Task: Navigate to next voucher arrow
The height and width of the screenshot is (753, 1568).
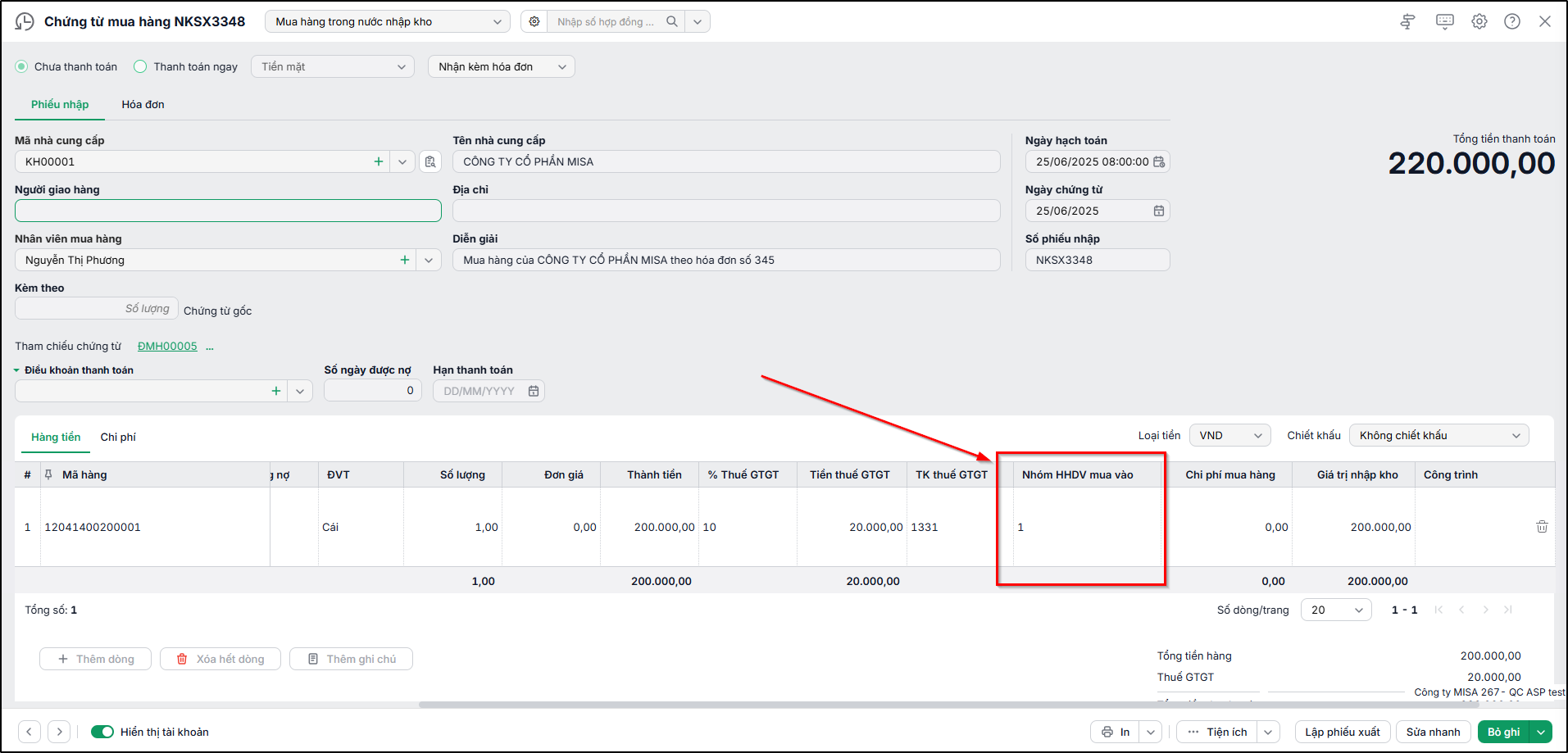Action: pyautogui.click(x=59, y=732)
